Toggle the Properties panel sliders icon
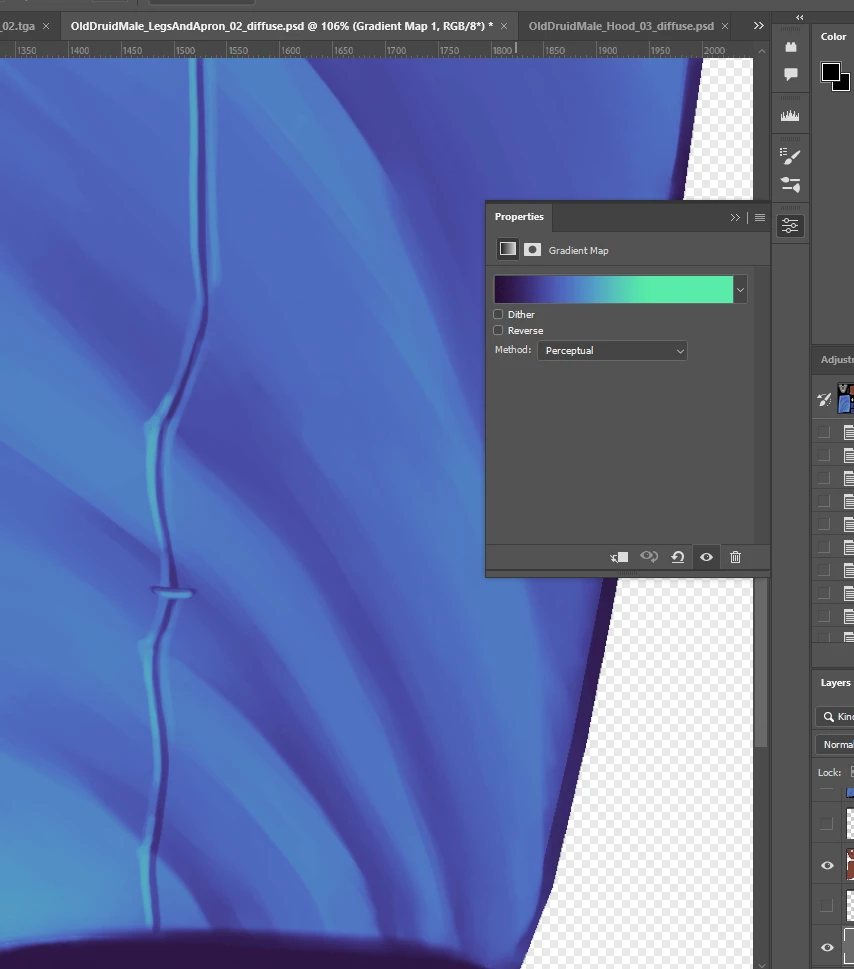Image resolution: width=854 pixels, height=969 pixels. [790, 226]
